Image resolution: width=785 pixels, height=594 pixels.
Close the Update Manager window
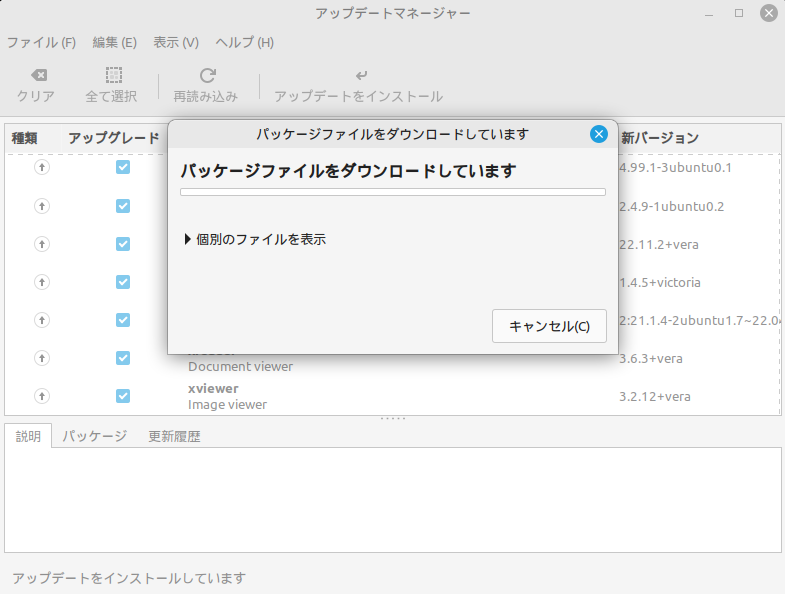pyautogui.click(x=768, y=14)
